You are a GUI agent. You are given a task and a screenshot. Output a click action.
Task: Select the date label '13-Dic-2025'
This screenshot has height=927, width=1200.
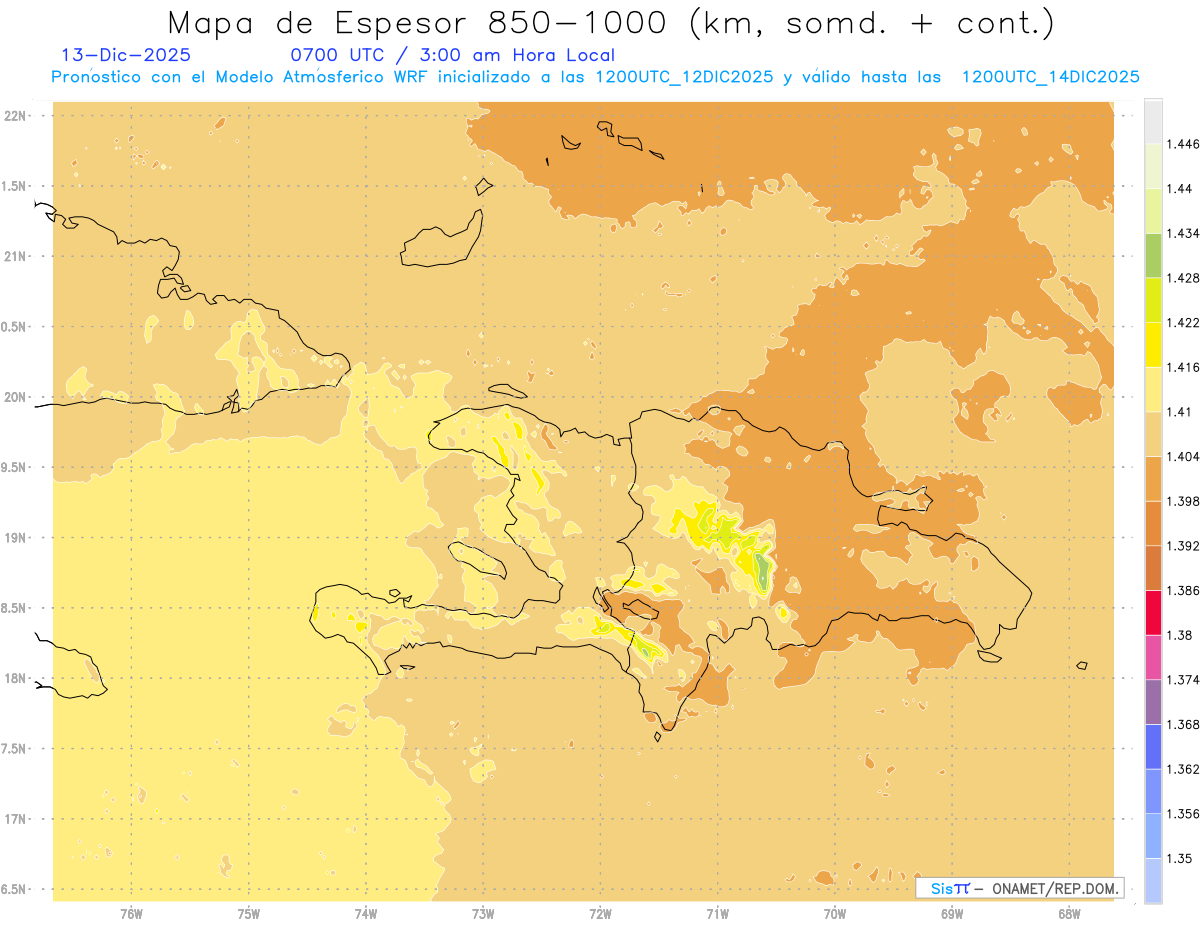pos(126,55)
